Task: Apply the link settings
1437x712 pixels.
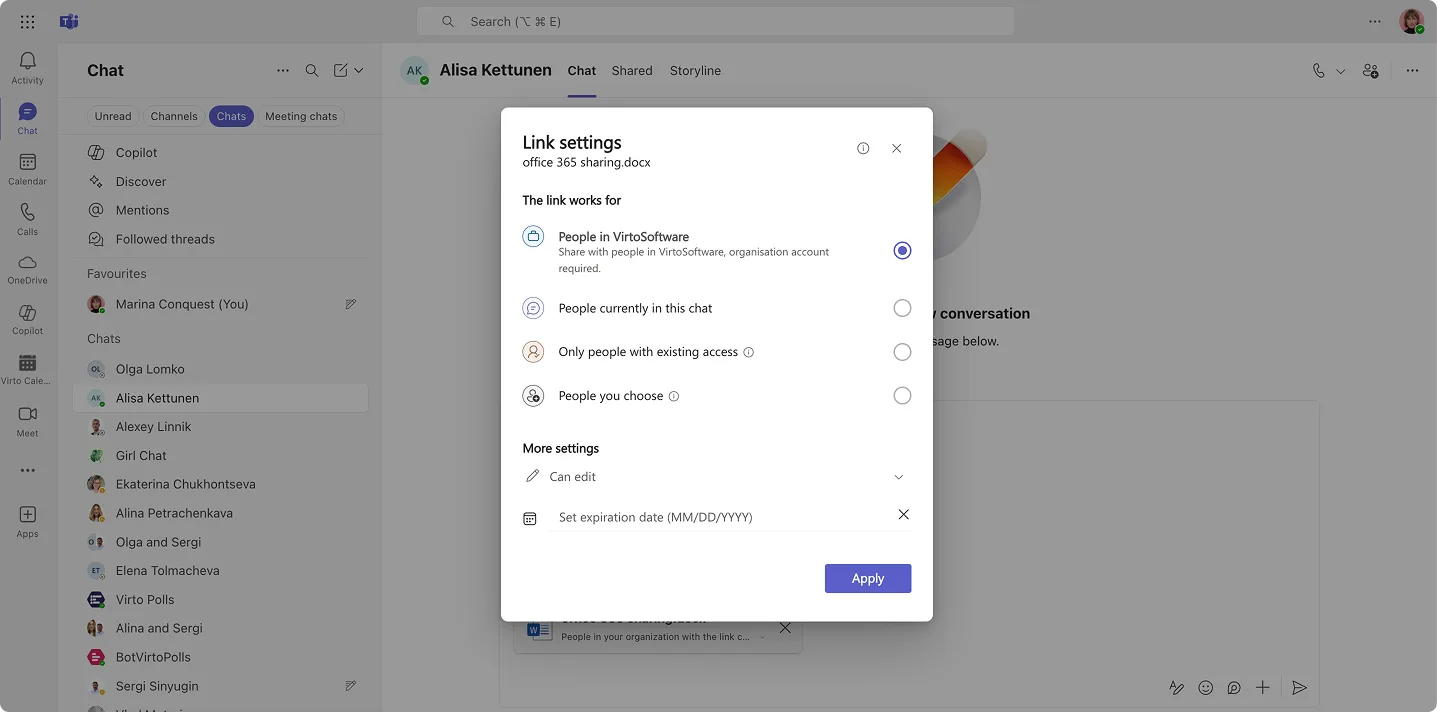Action: click(x=867, y=578)
